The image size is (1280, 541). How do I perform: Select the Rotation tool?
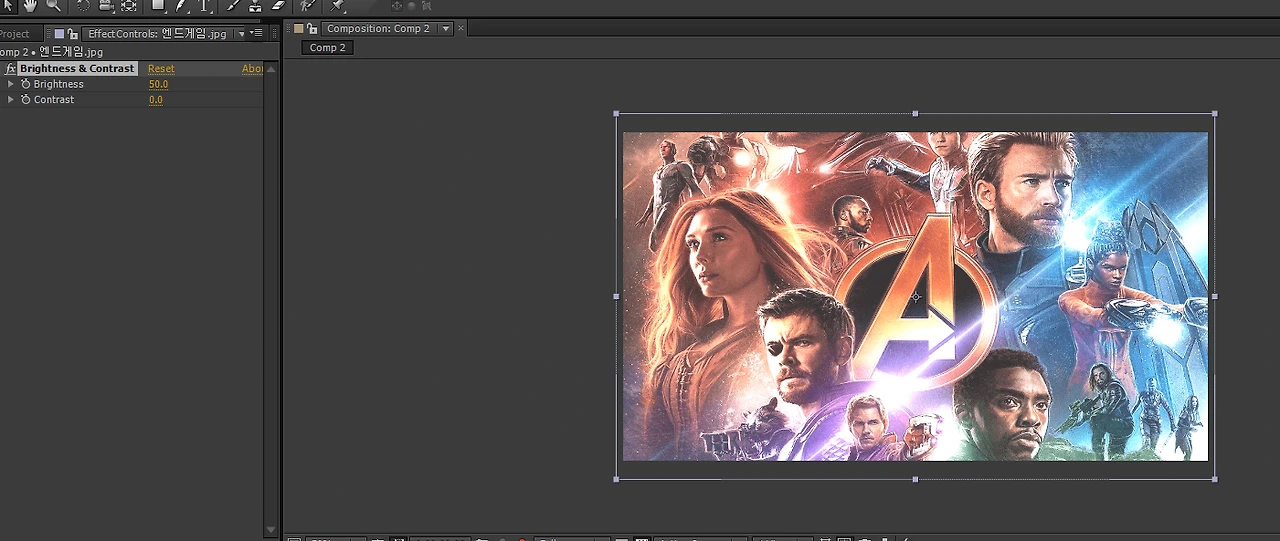pyautogui.click(x=83, y=5)
